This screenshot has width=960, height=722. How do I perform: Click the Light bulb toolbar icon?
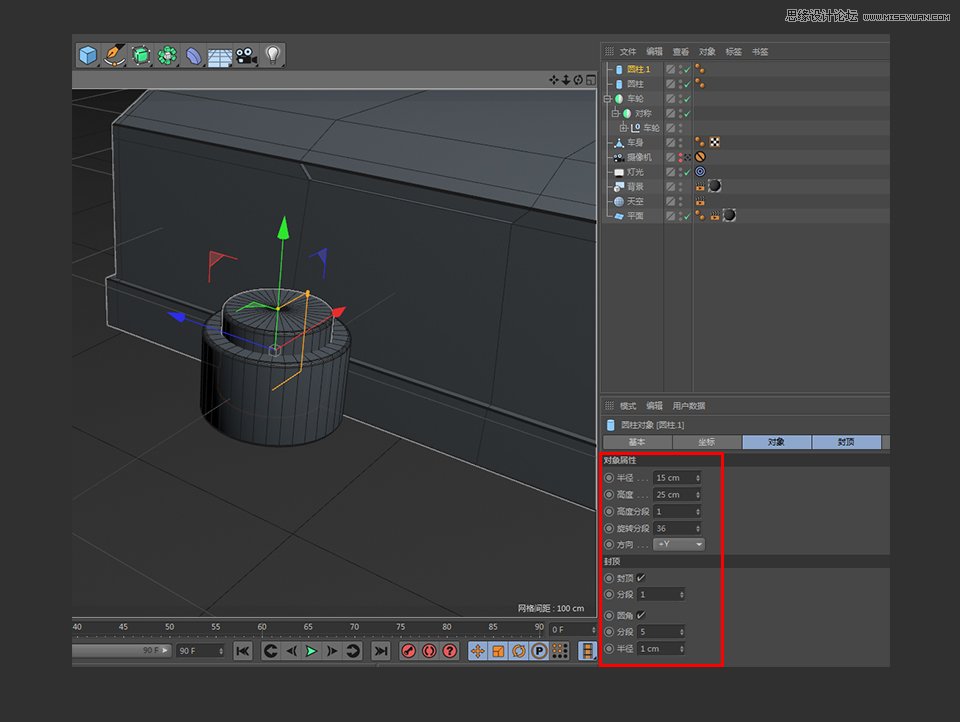coord(272,56)
